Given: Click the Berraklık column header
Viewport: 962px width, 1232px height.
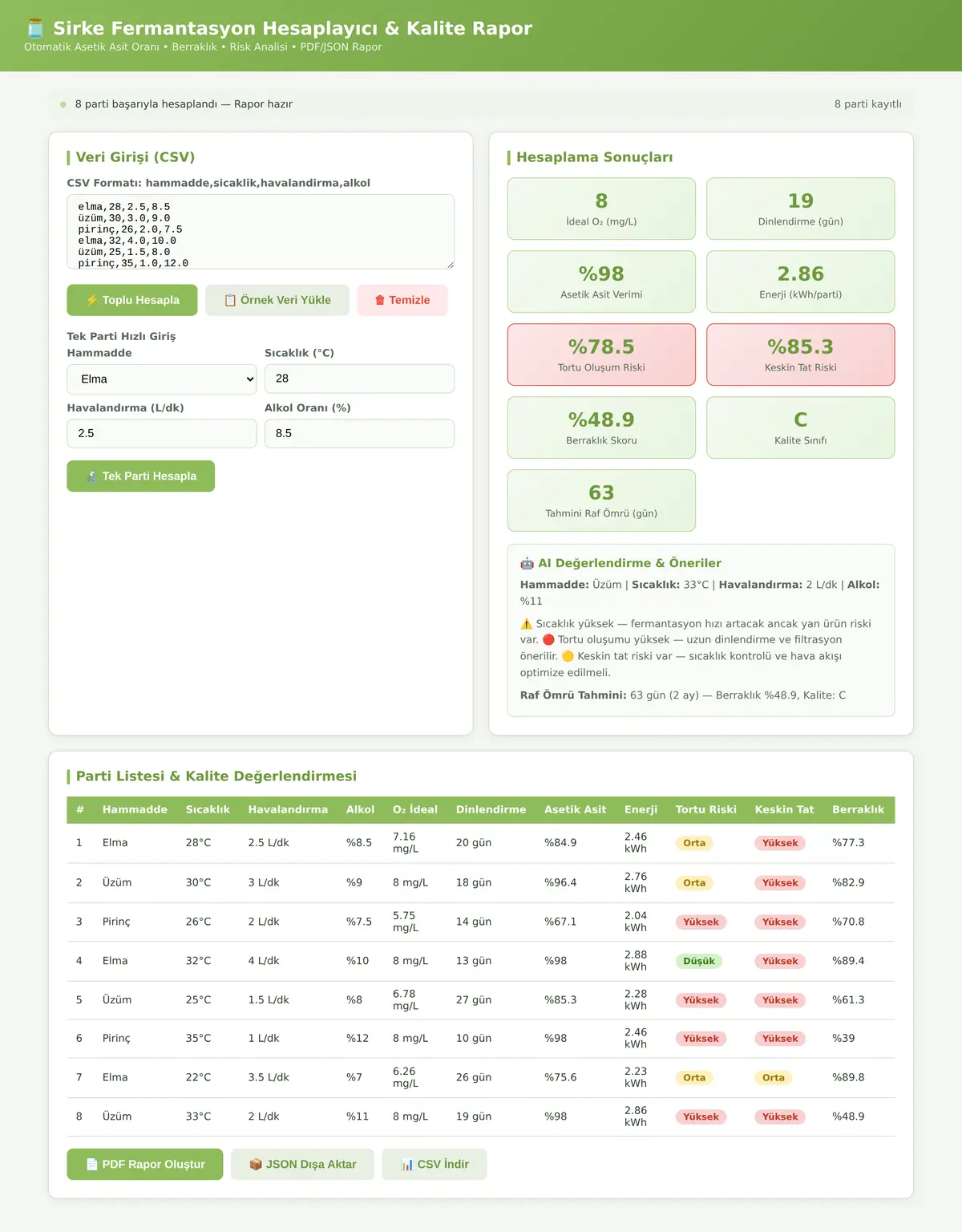Looking at the screenshot, I should point(858,809).
